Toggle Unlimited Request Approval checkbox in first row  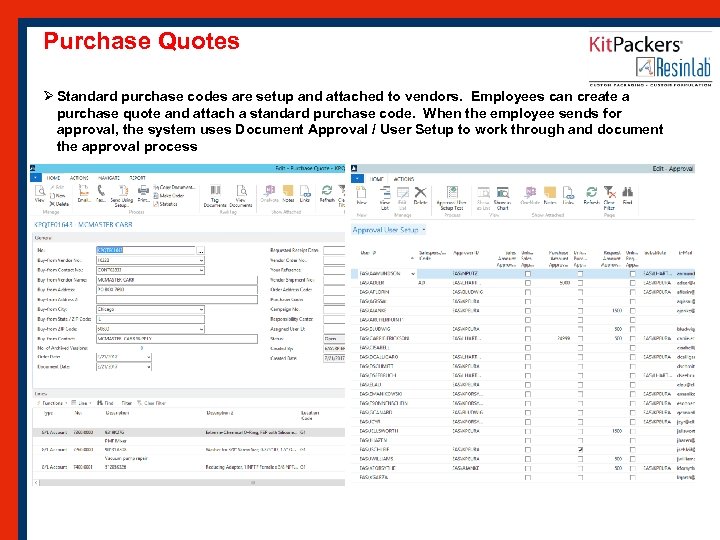coord(632,274)
